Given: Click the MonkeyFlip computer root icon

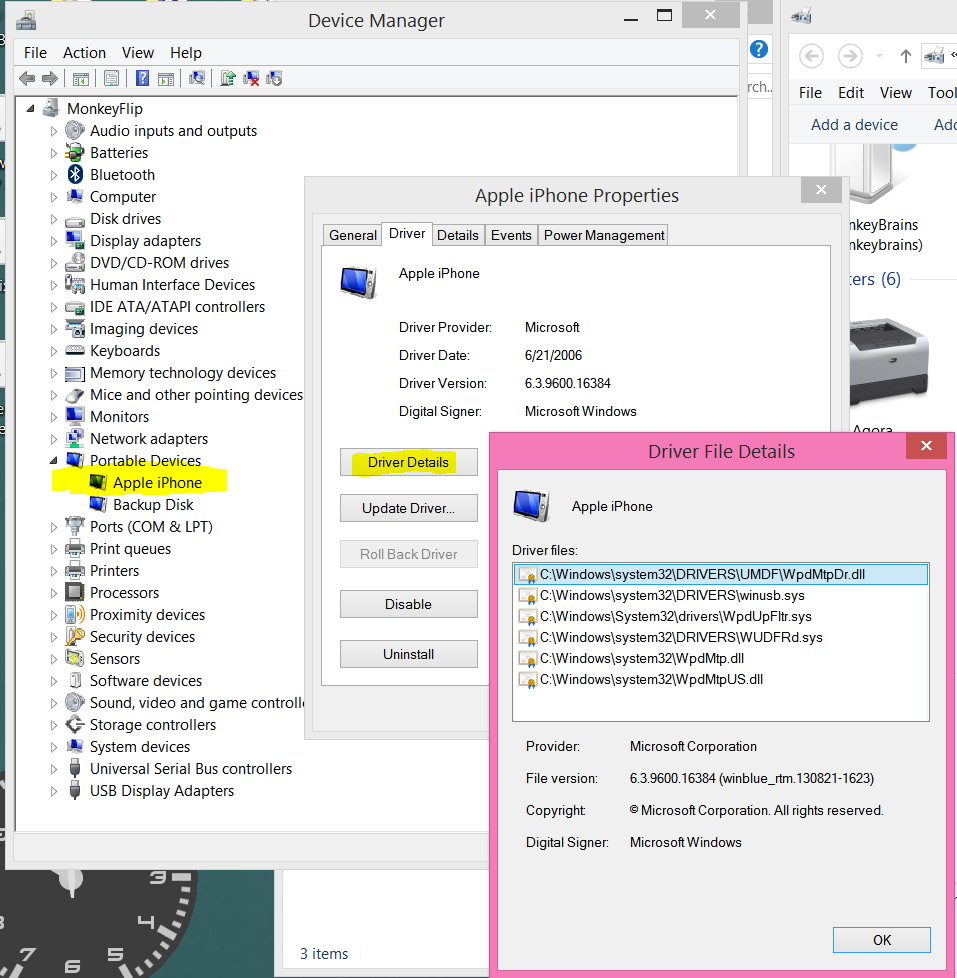Looking at the screenshot, I should point(51,109).
